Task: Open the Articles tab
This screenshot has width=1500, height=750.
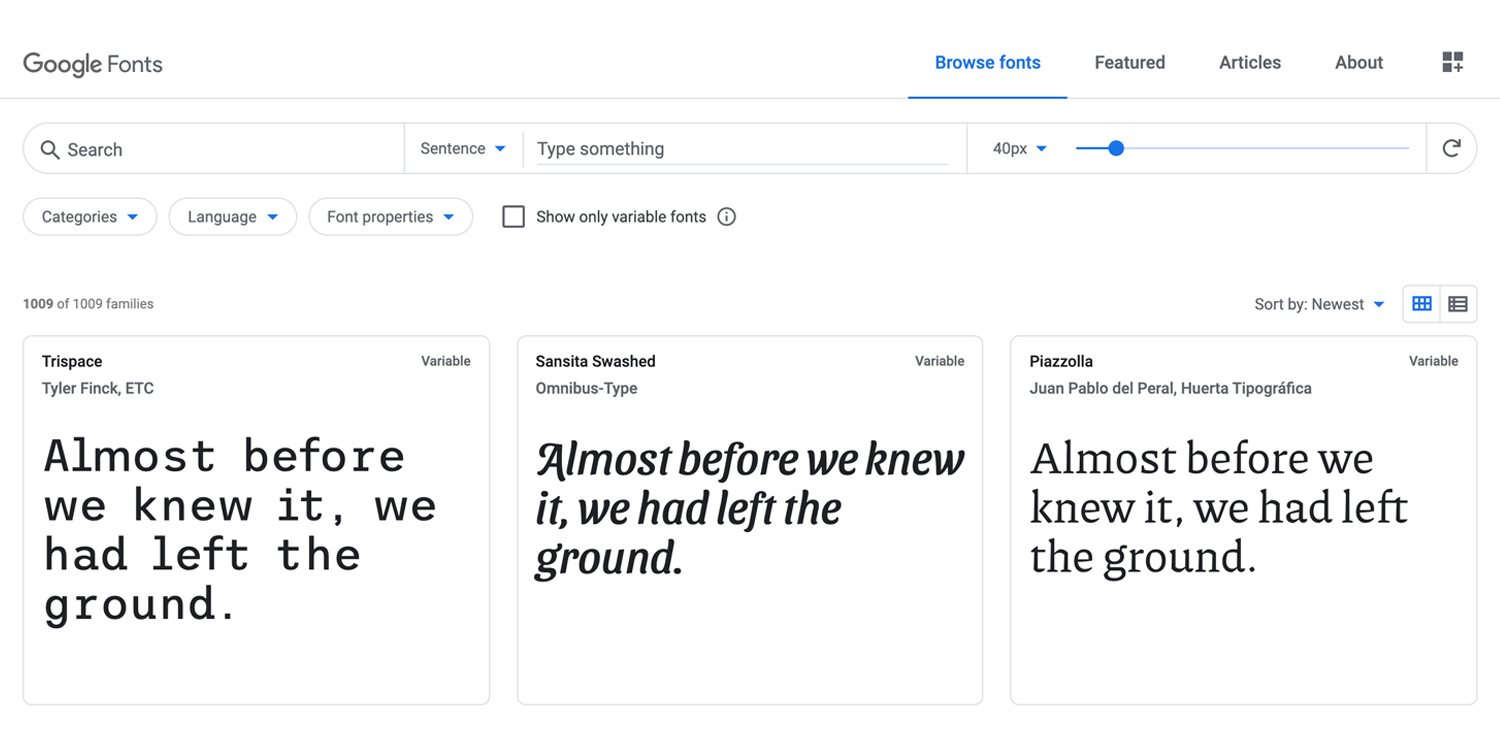Action: (x=1250, y=62)
